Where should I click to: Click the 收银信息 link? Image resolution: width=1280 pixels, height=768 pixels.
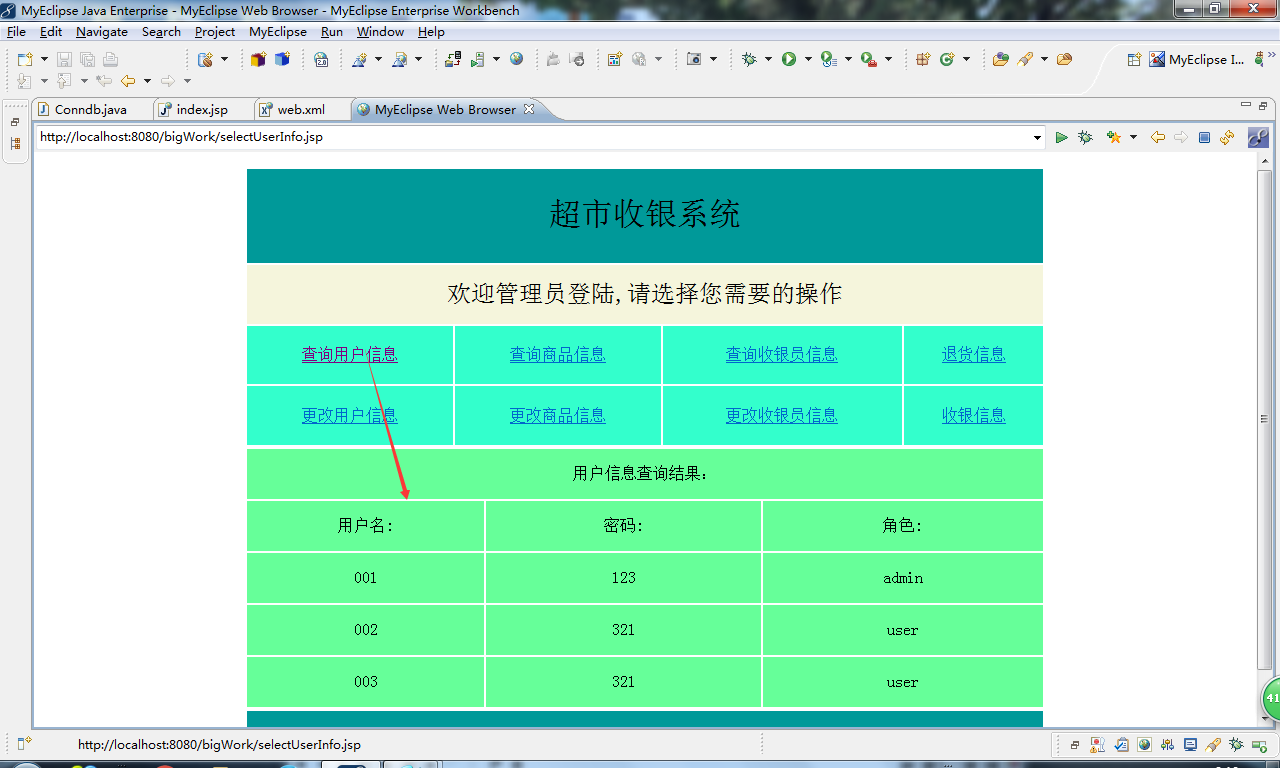coord(974,415)
